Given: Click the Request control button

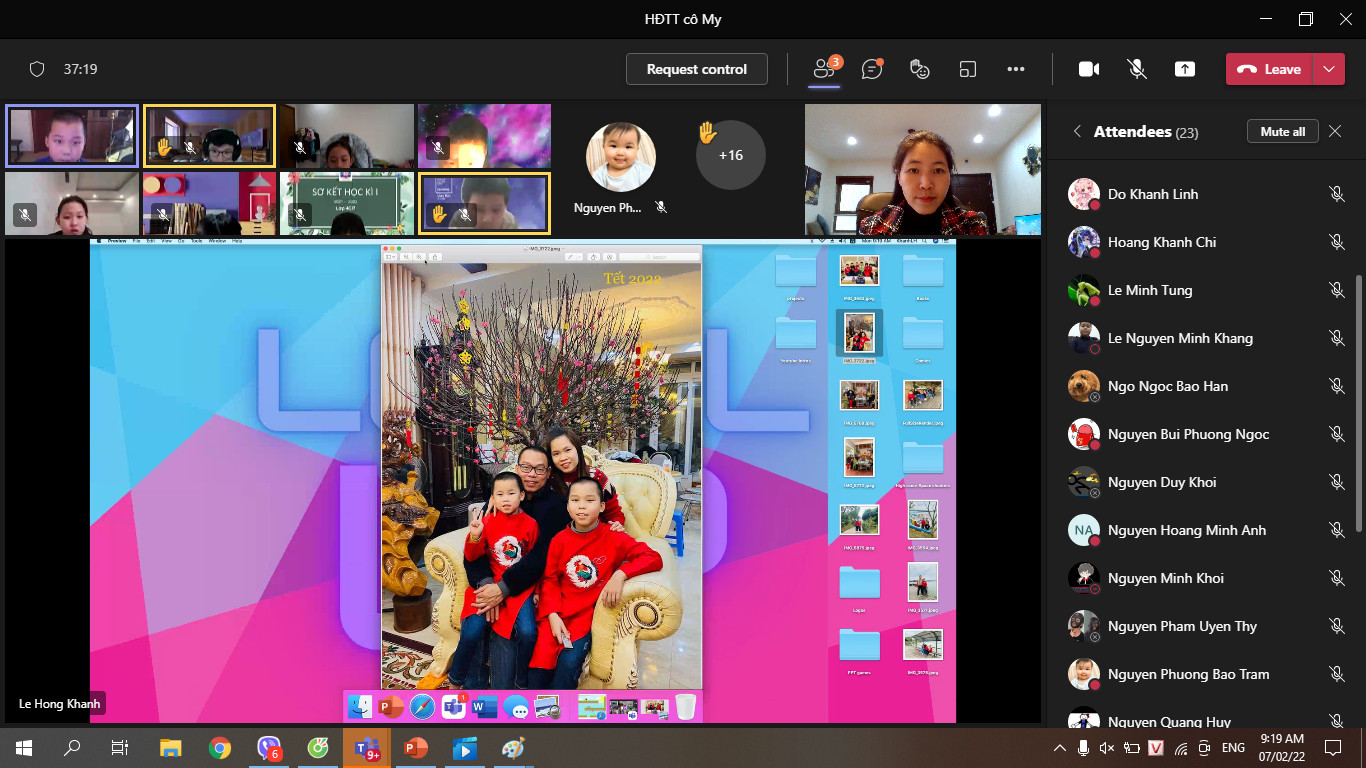Looking at the screenshot, I should (x=696, y=69).
